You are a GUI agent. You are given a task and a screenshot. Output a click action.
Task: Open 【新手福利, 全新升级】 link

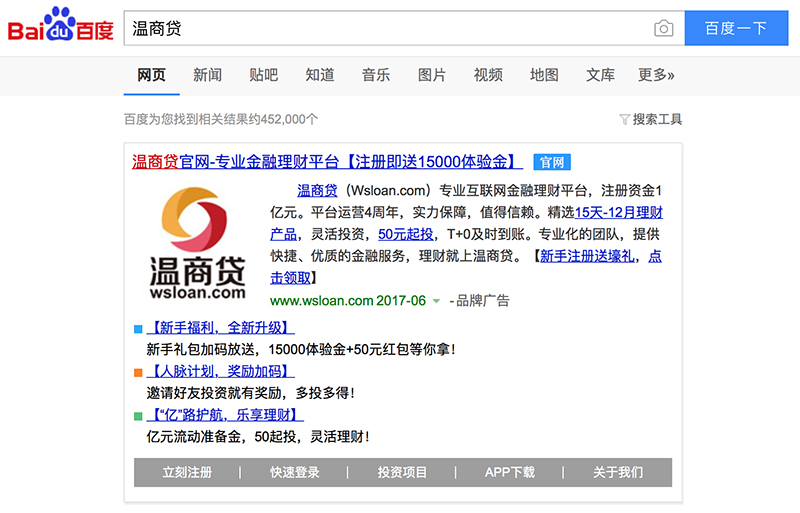click(x=220, y=328)
